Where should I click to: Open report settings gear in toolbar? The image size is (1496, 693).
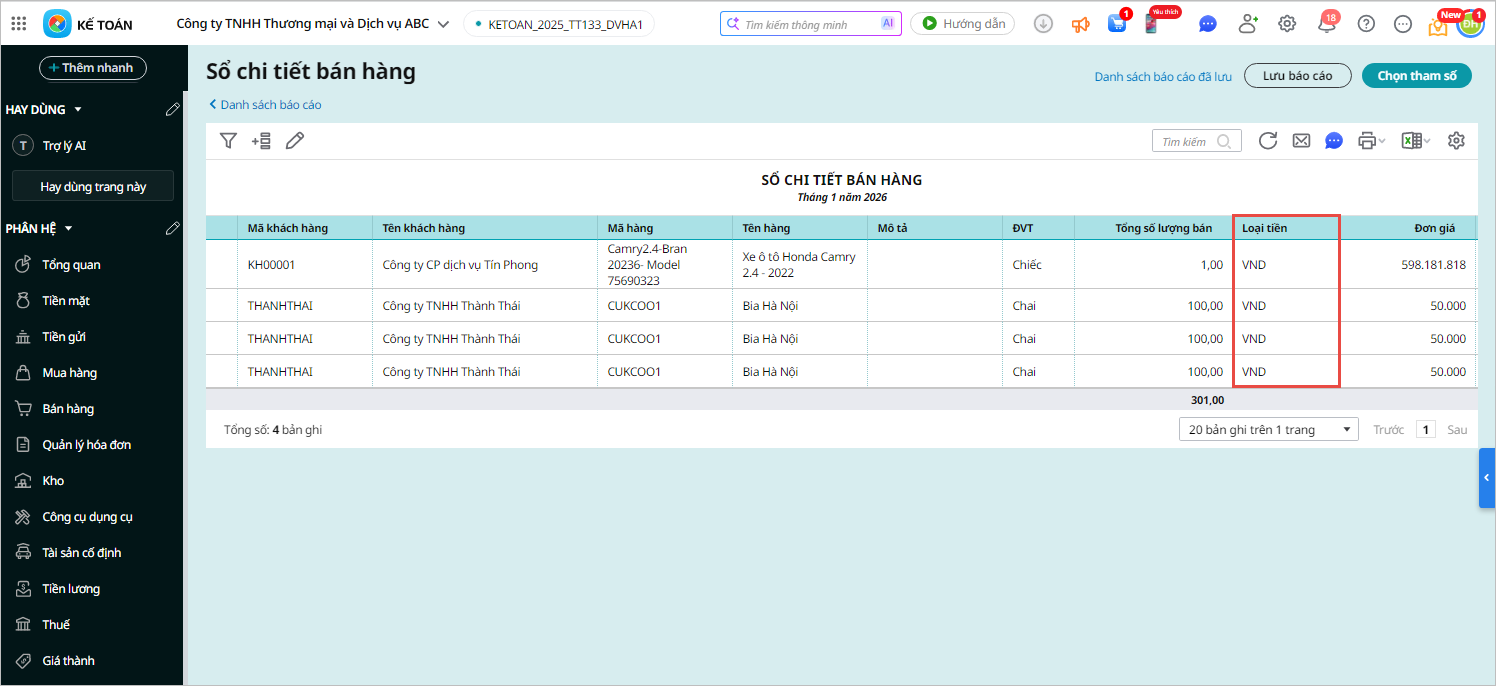point(1456,141)
